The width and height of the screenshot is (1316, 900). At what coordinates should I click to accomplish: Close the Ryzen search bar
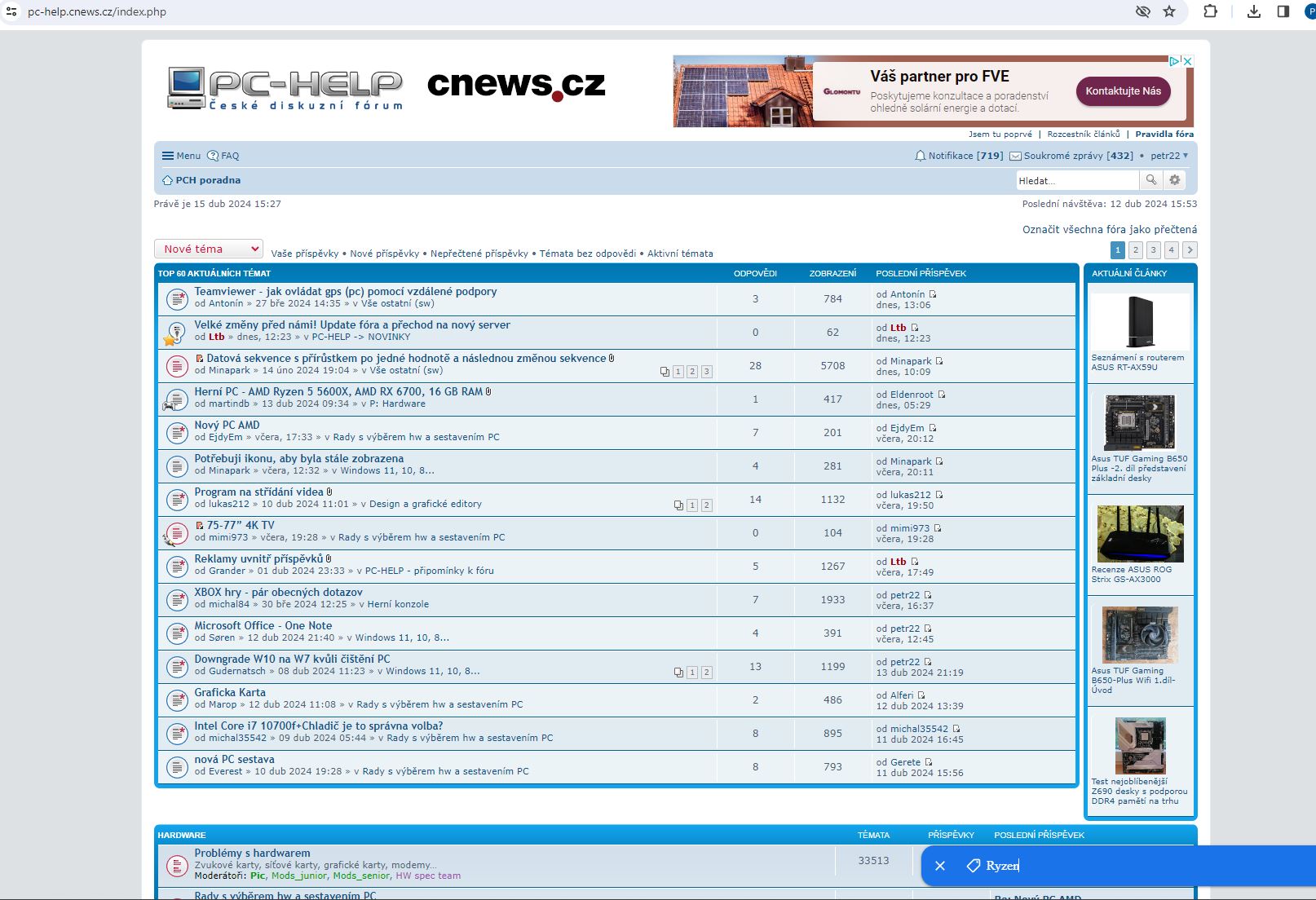[x=940, y=866]
